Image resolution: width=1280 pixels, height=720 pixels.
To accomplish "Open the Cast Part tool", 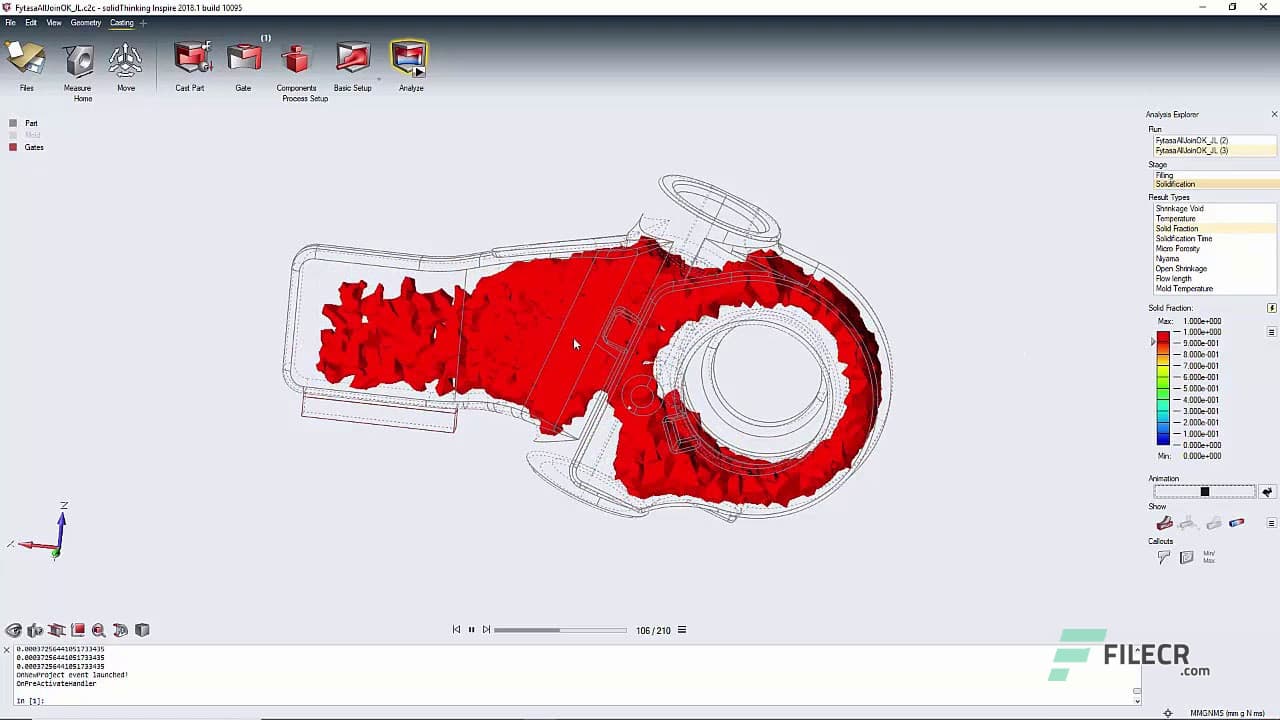I will click(190, 60).
